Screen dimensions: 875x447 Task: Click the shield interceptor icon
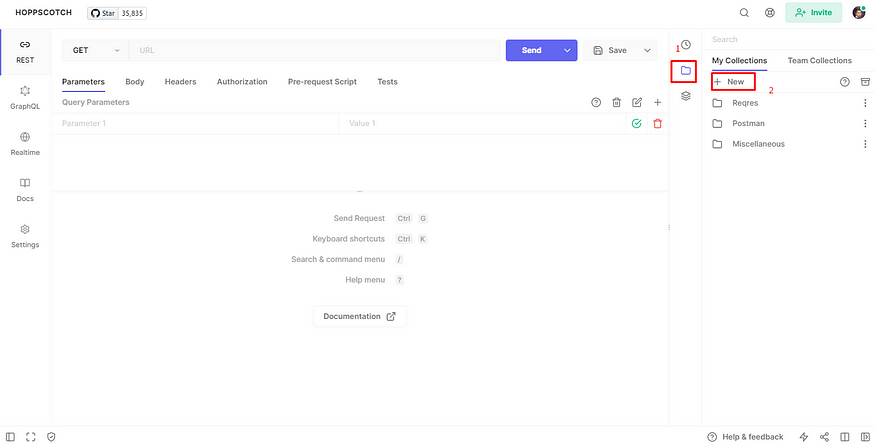tap(51, 437)
